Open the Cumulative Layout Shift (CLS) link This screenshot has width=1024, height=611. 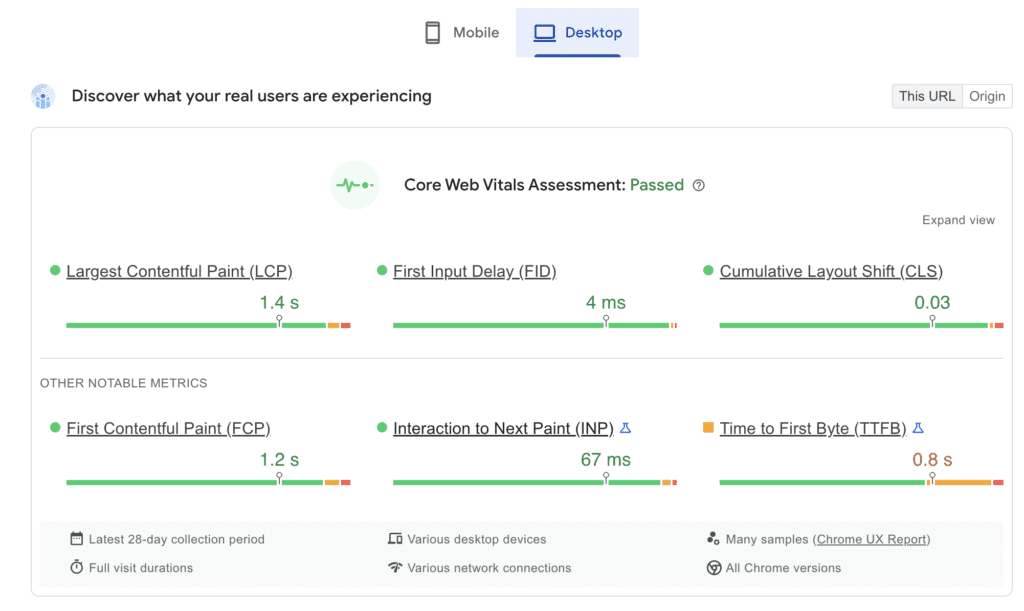click(831, 271)
